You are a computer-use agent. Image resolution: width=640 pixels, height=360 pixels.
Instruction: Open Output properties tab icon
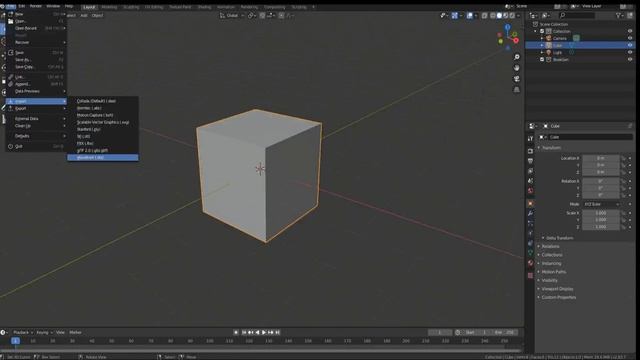[x=530, y=161]
